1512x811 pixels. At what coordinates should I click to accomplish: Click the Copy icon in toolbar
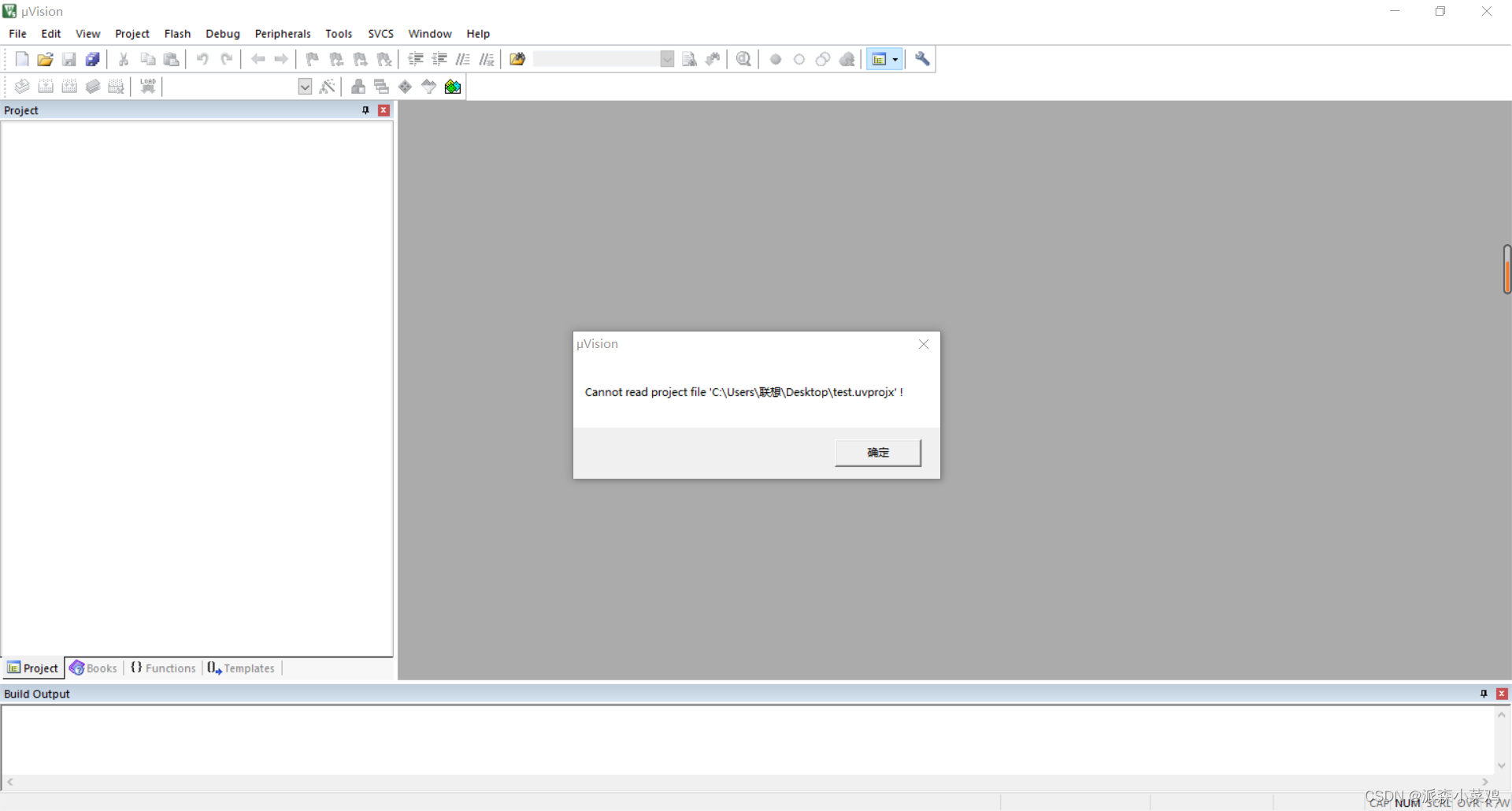pos(147,59)
